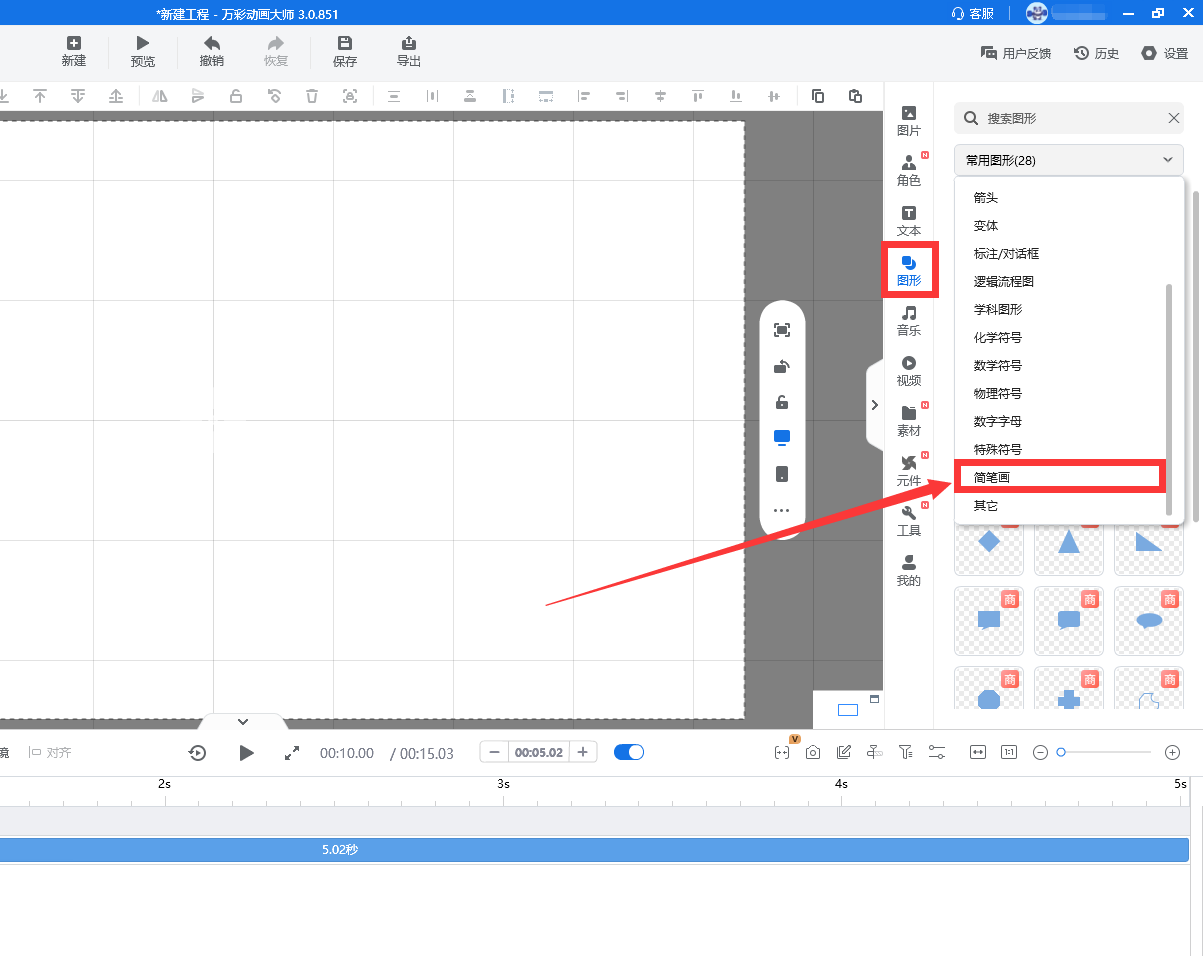This screenshot has height=956, width=1203.
Task: Click the category list scrollbar
Action: coord(1168,400)
